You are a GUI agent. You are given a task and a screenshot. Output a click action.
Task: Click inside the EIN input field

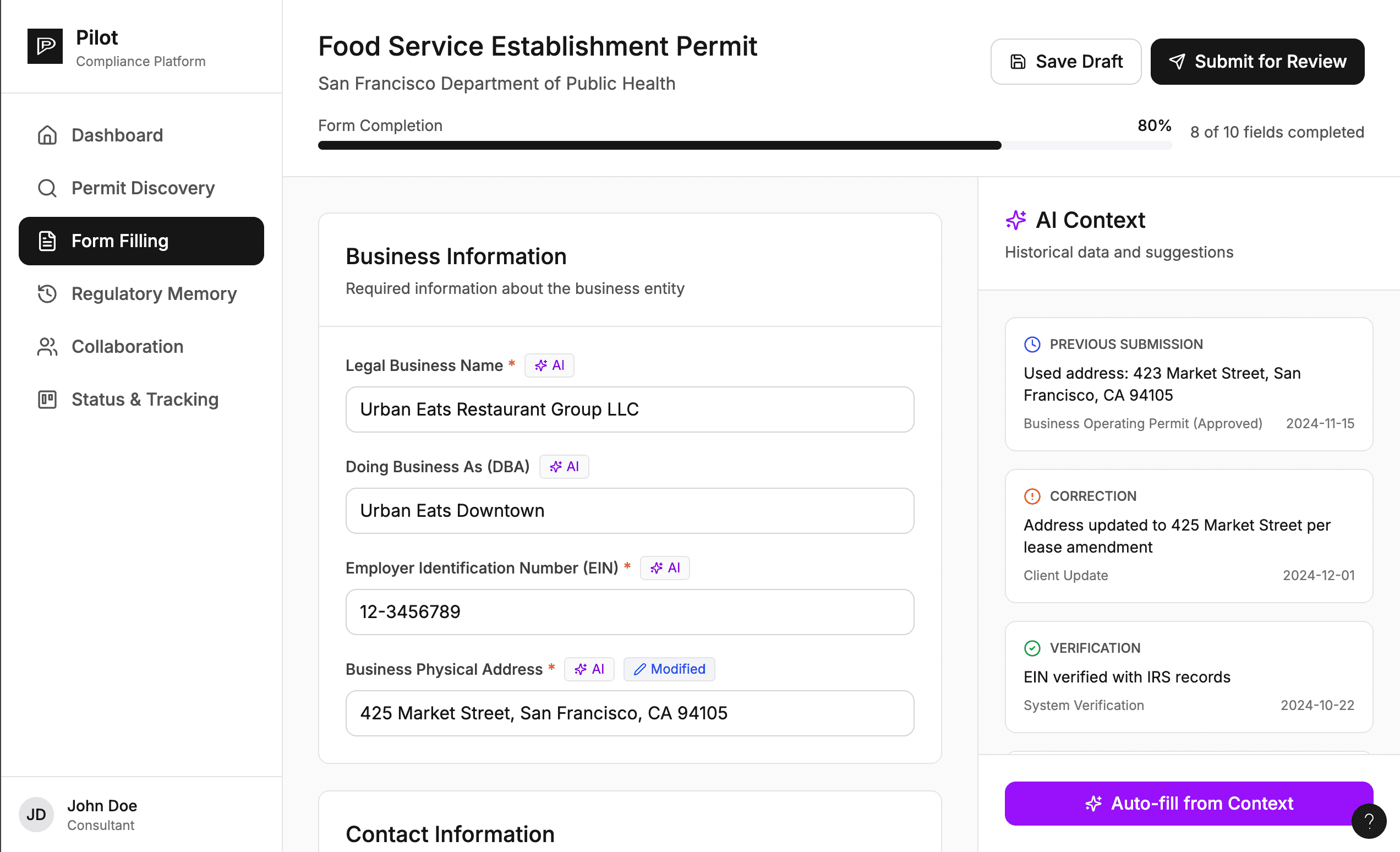(x=629, y=611)
